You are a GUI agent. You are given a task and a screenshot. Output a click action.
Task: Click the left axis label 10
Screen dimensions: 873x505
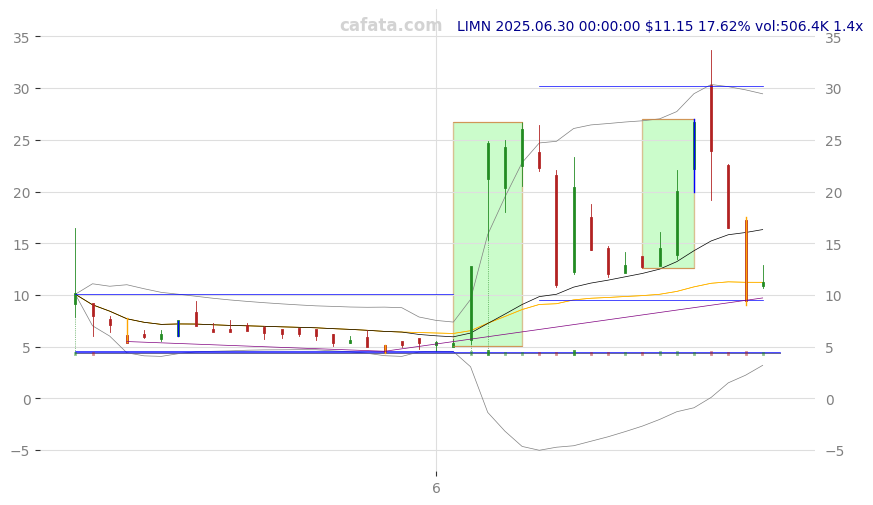(x=21, y=296)
